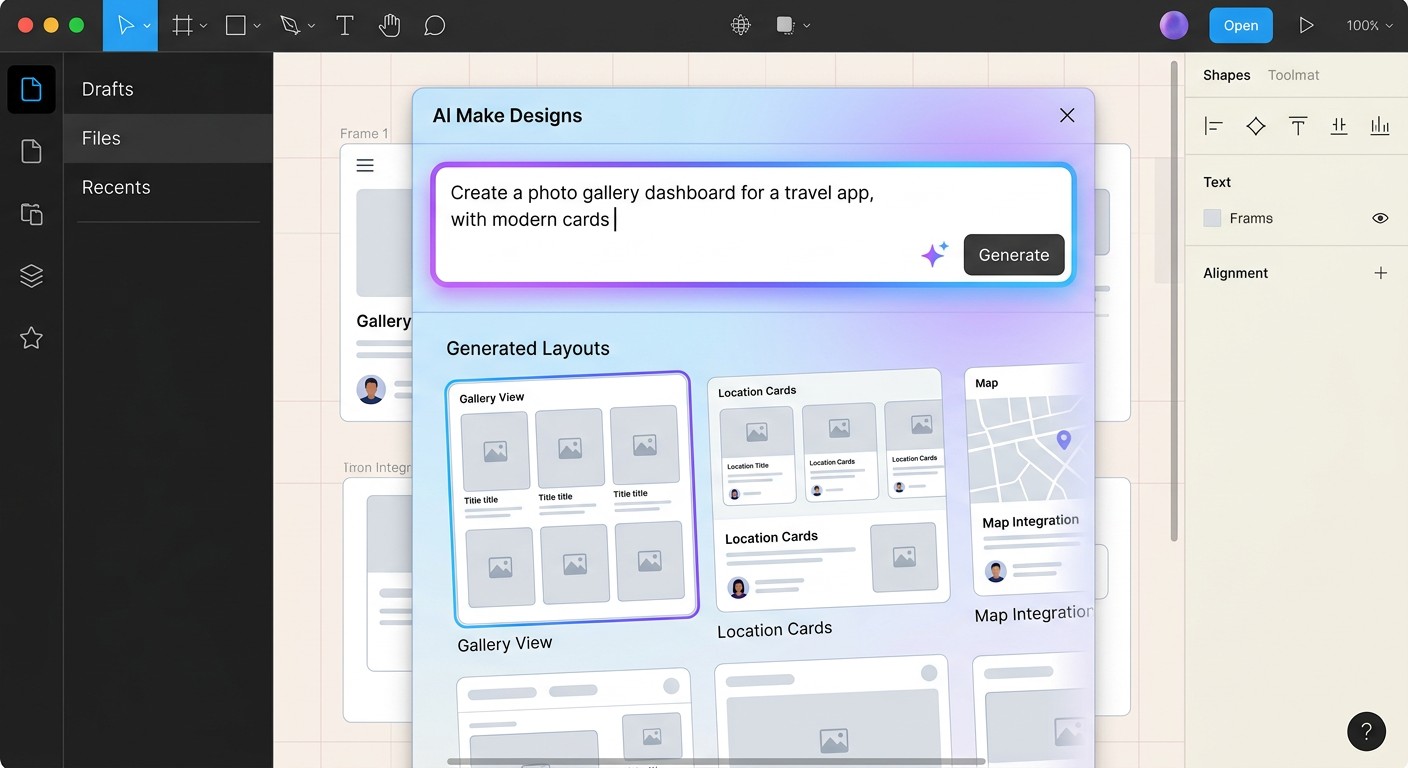Click the blue Open button
The height and width of the screenshot is (768, 1408).
pyautogui.click(x=1241, y=26)
